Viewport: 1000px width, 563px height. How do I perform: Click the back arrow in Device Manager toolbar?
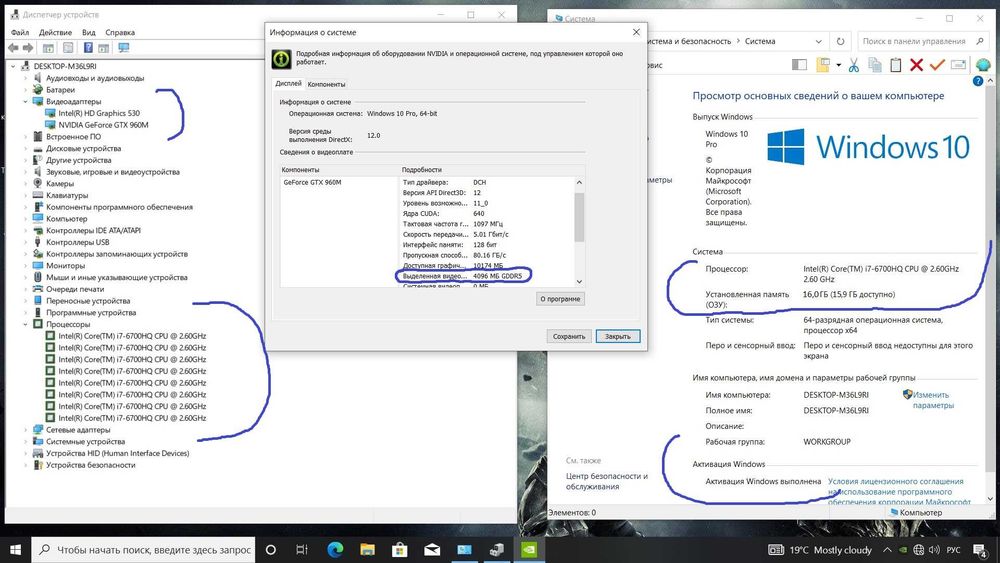tap(13, 48)
